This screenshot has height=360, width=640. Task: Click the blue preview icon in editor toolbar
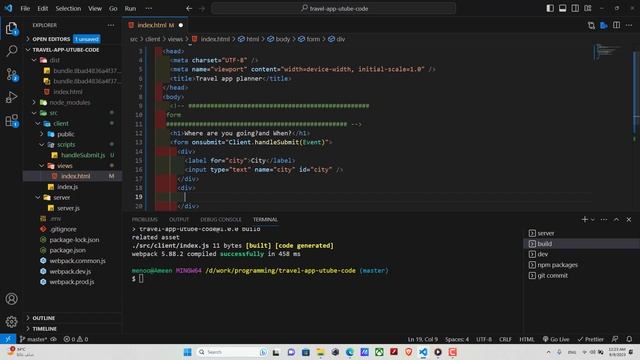pyautogui.click(x=604, y=25)
